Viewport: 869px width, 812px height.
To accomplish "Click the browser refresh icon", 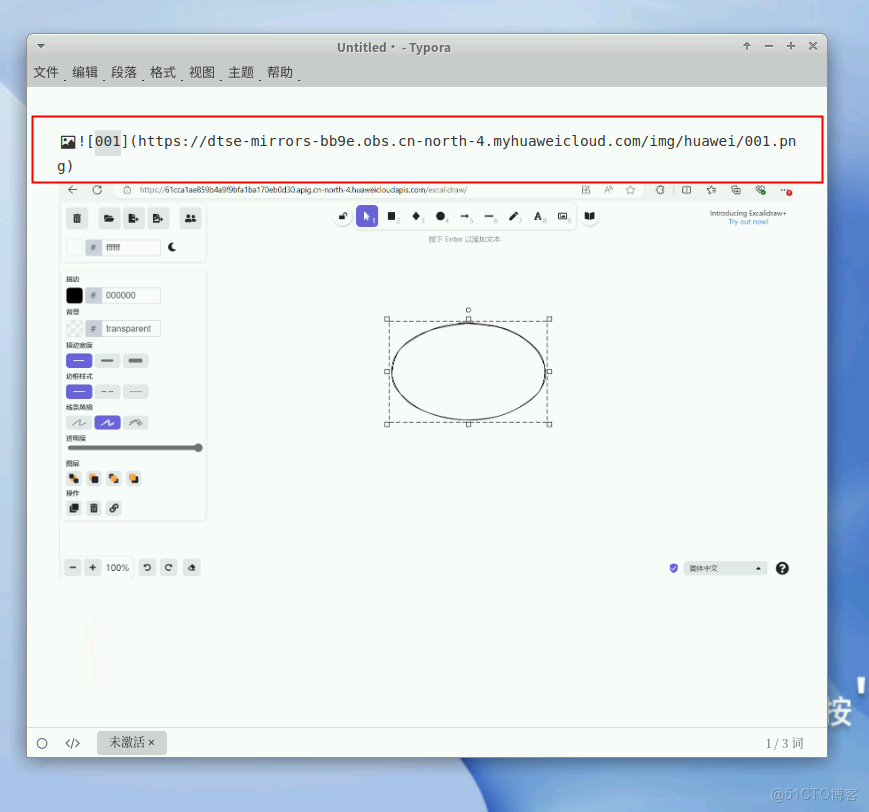I will point(98,190).
